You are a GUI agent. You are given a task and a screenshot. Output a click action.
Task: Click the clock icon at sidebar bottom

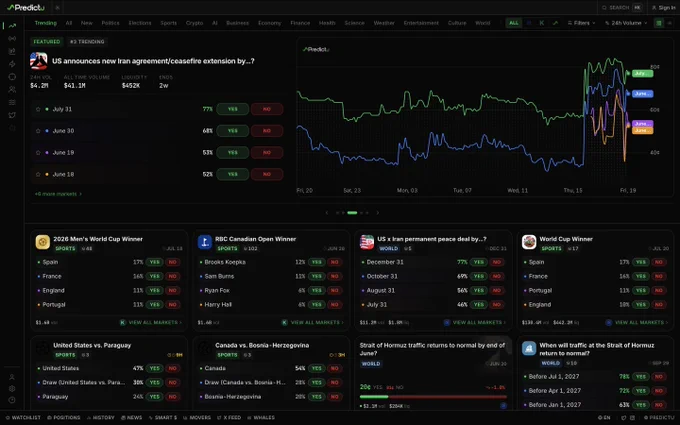(x=12, y=400)
